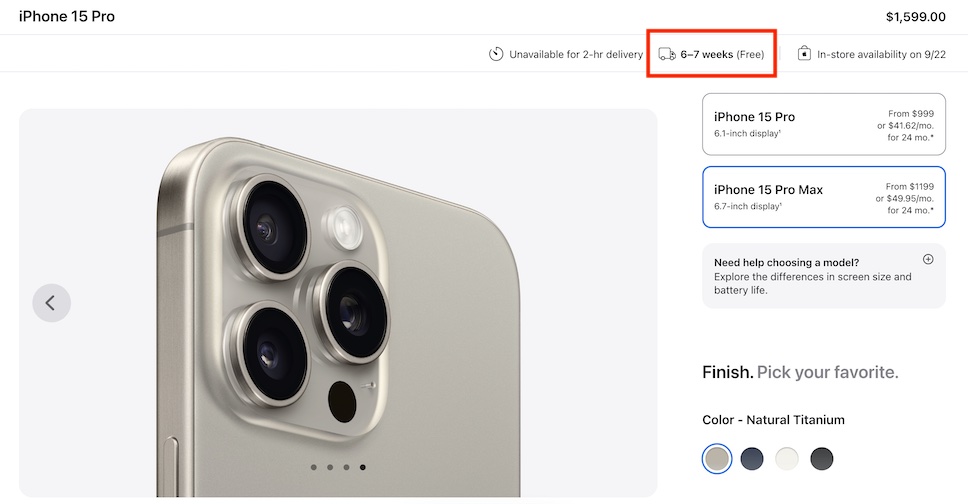
Task: Click the 2-hr delivery clock icon
Action: pyautogui.click(x=496, y=54)
